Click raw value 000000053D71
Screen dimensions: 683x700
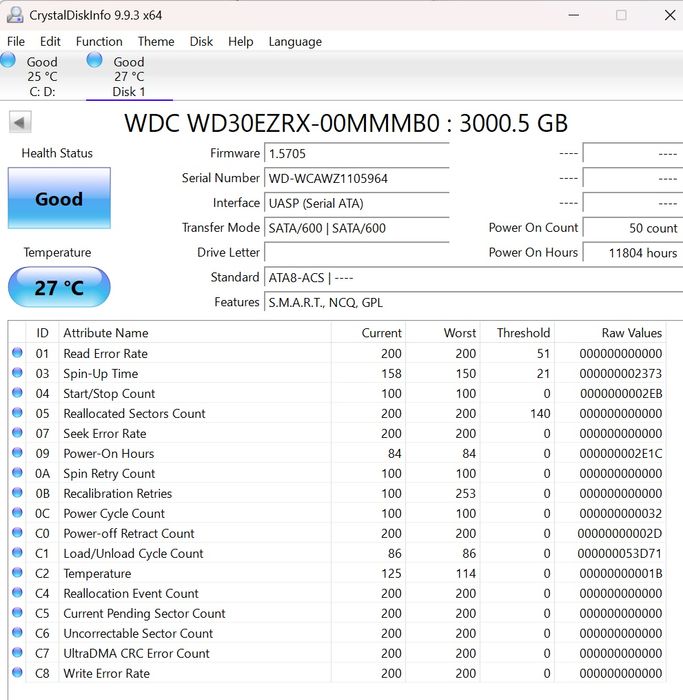pos(619,554)
